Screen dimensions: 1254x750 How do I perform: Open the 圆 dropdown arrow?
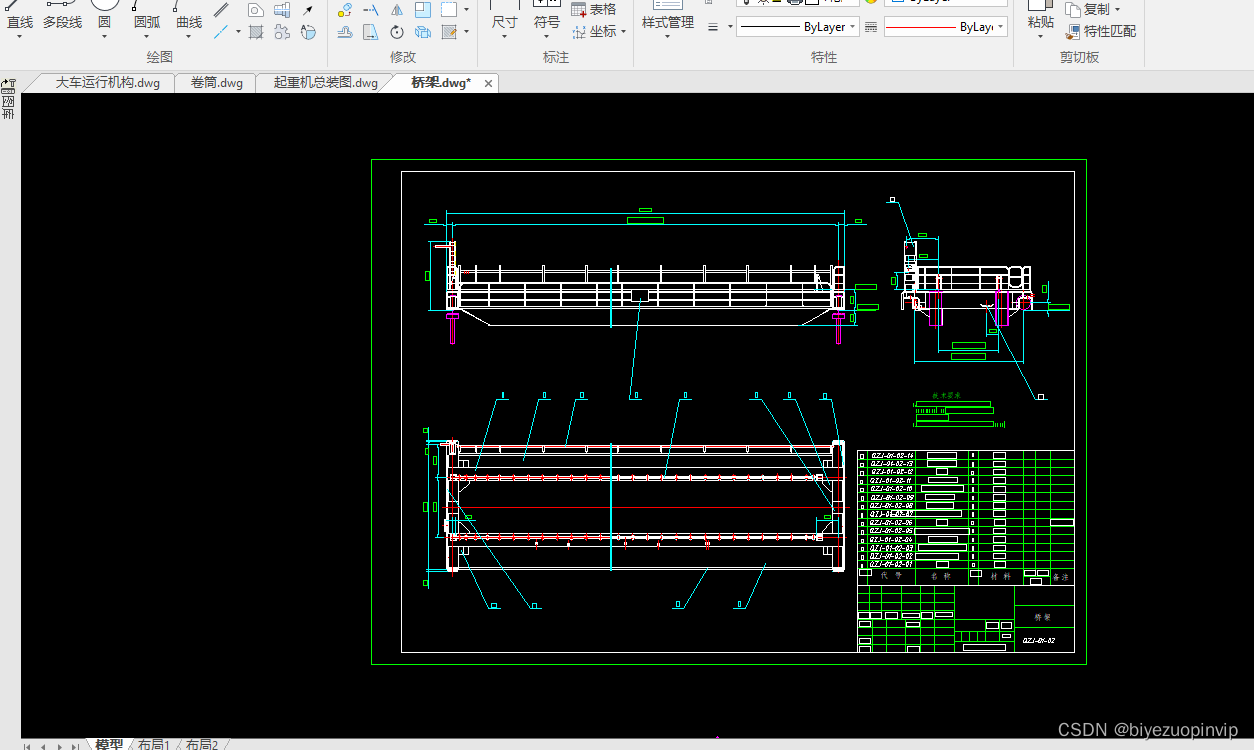105,36
